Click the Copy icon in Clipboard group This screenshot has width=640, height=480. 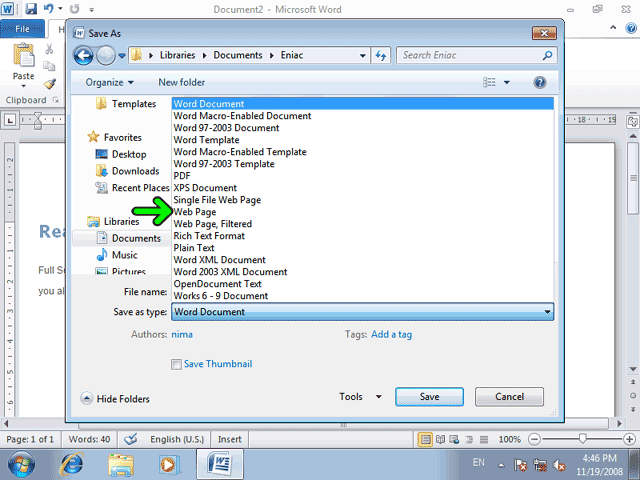pyautogui.click(x=49, y=66)
